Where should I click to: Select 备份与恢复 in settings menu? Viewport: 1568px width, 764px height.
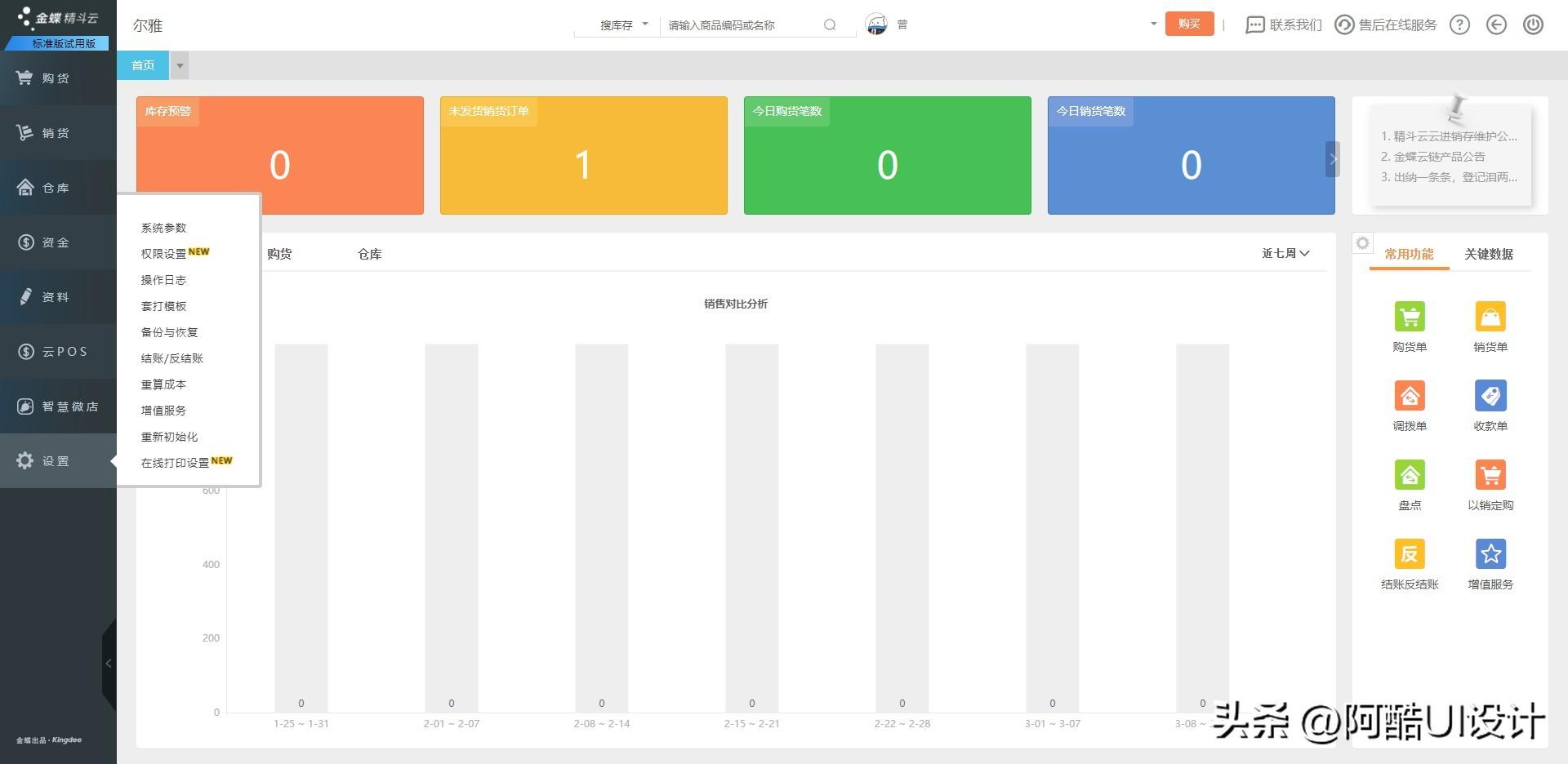[x=169, y=332]
